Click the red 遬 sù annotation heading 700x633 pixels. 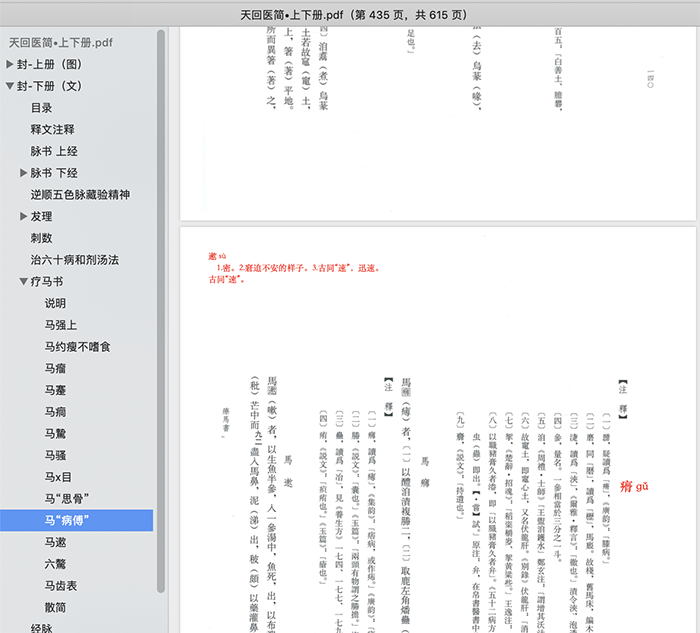217,256
